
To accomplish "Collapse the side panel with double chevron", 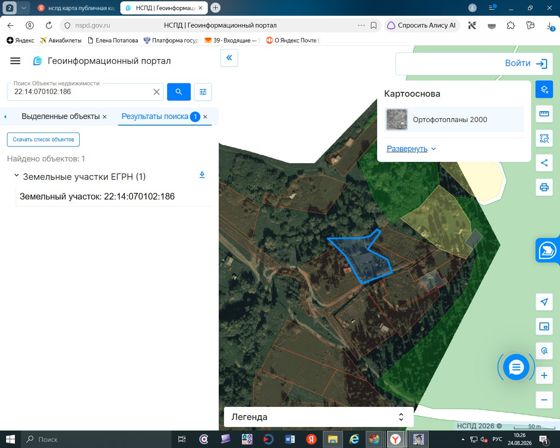I will (229, 58).
